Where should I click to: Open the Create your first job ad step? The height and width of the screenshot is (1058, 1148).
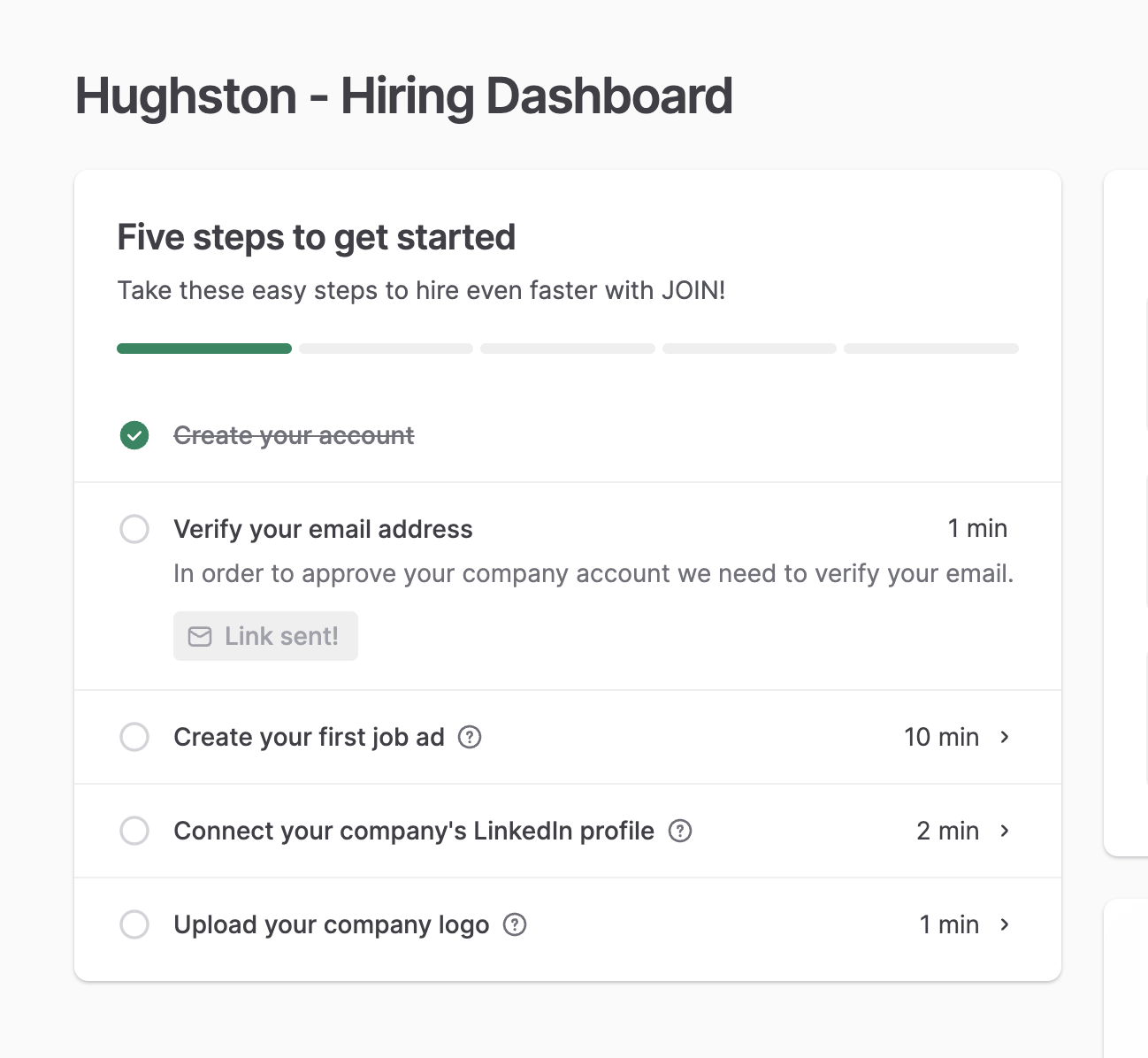[309, 737]
